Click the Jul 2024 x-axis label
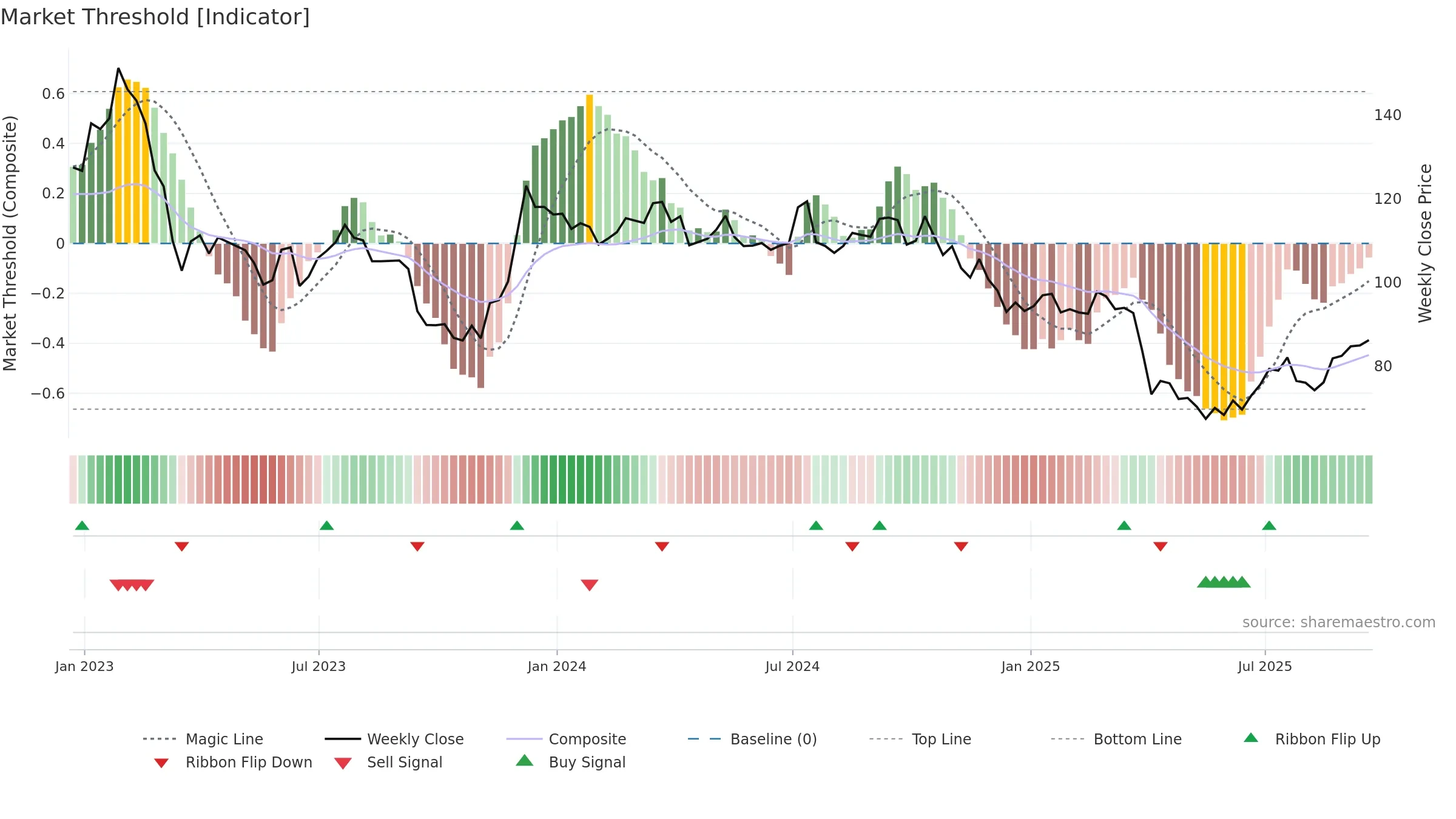Viewport: 1456px width, 819px height. (792, 667)
